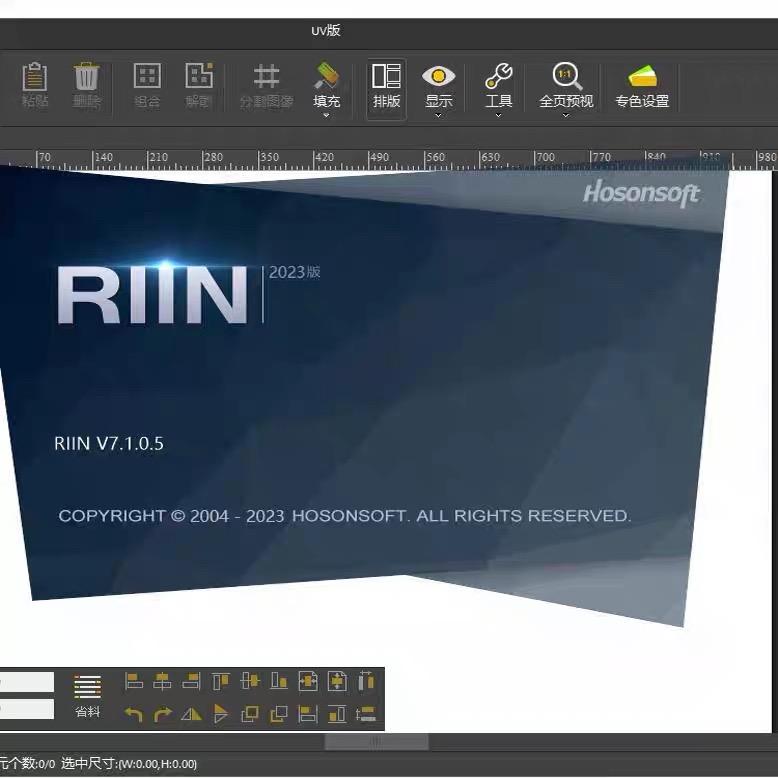Click the 选中尺寸:(W:0.00,H:0.00) status text

129,764
